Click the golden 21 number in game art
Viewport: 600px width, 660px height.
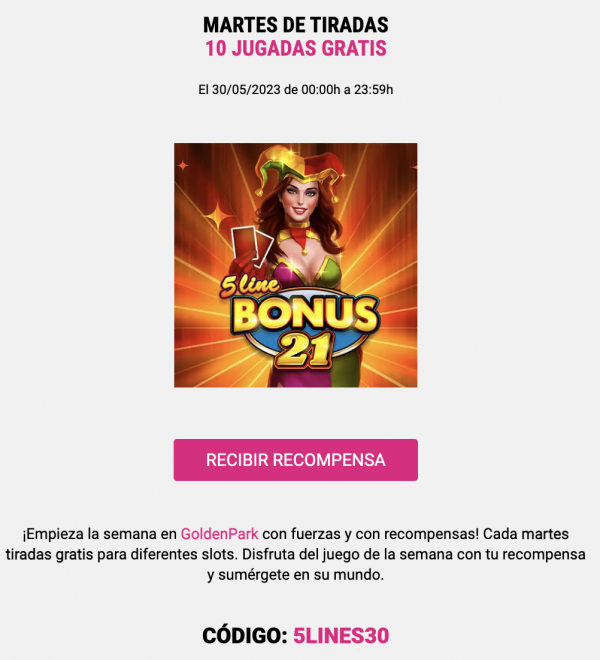[305, 350]
